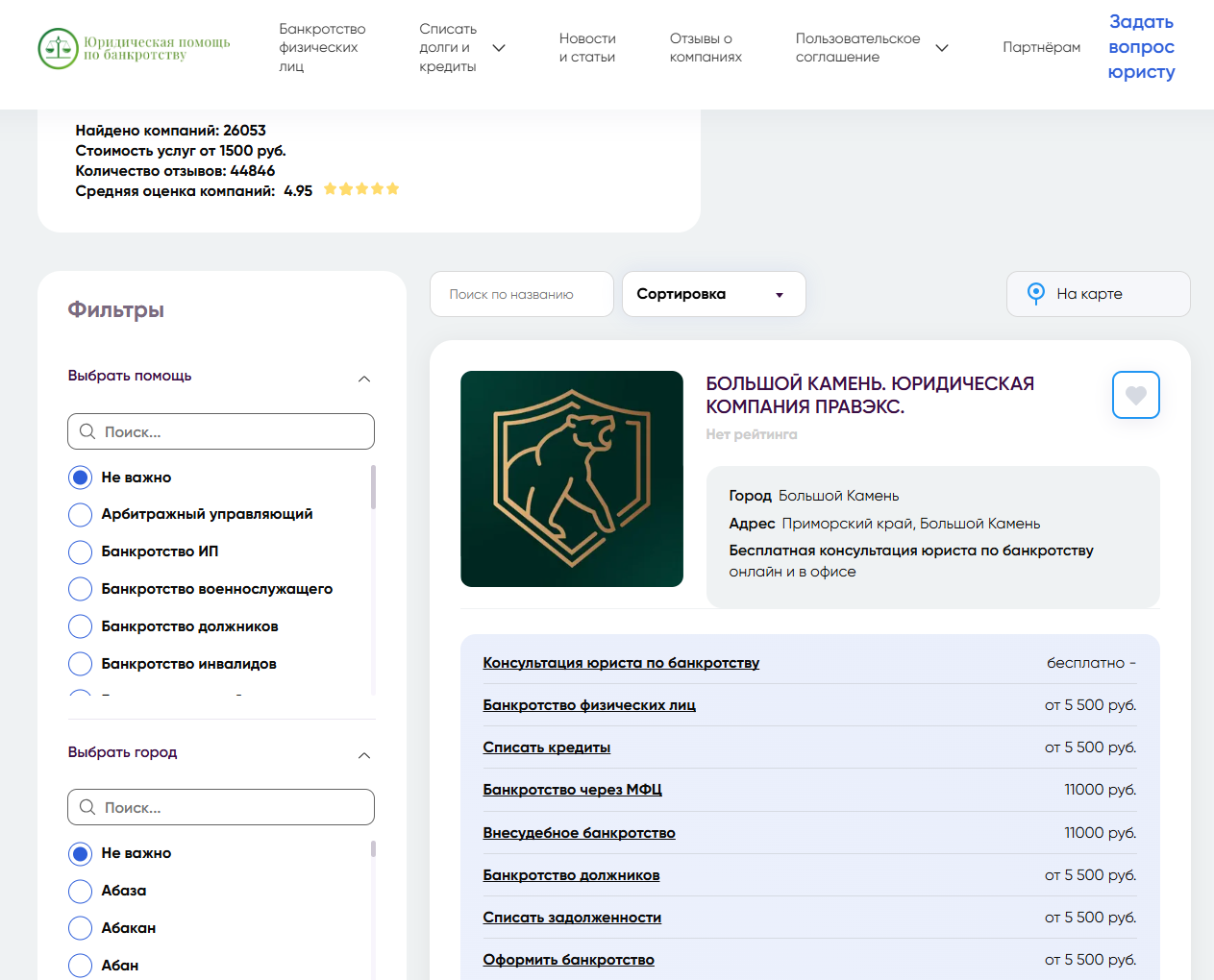The image size is (1214, 980).
Task: Focus the 'Поиск по названию' search field
Action: click(522, 294)
